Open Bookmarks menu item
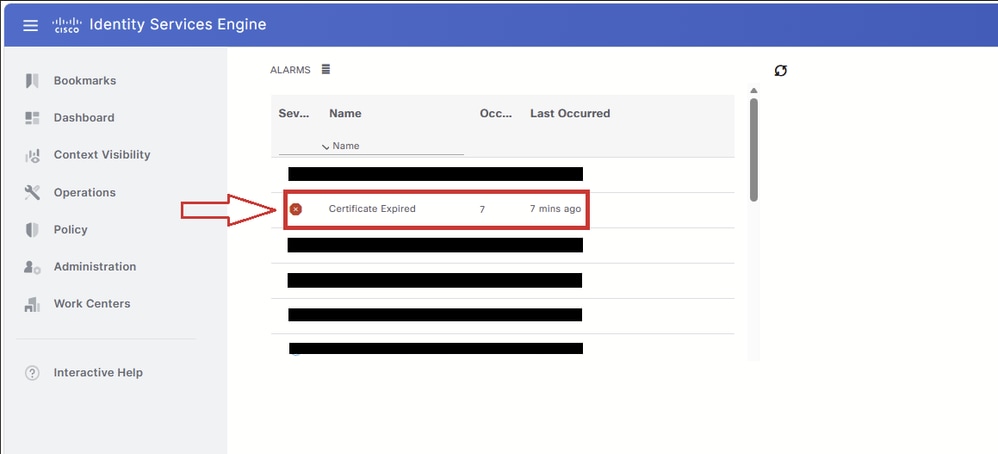The width and height of the screenshot is (998, 454). [x=85, y=81]
